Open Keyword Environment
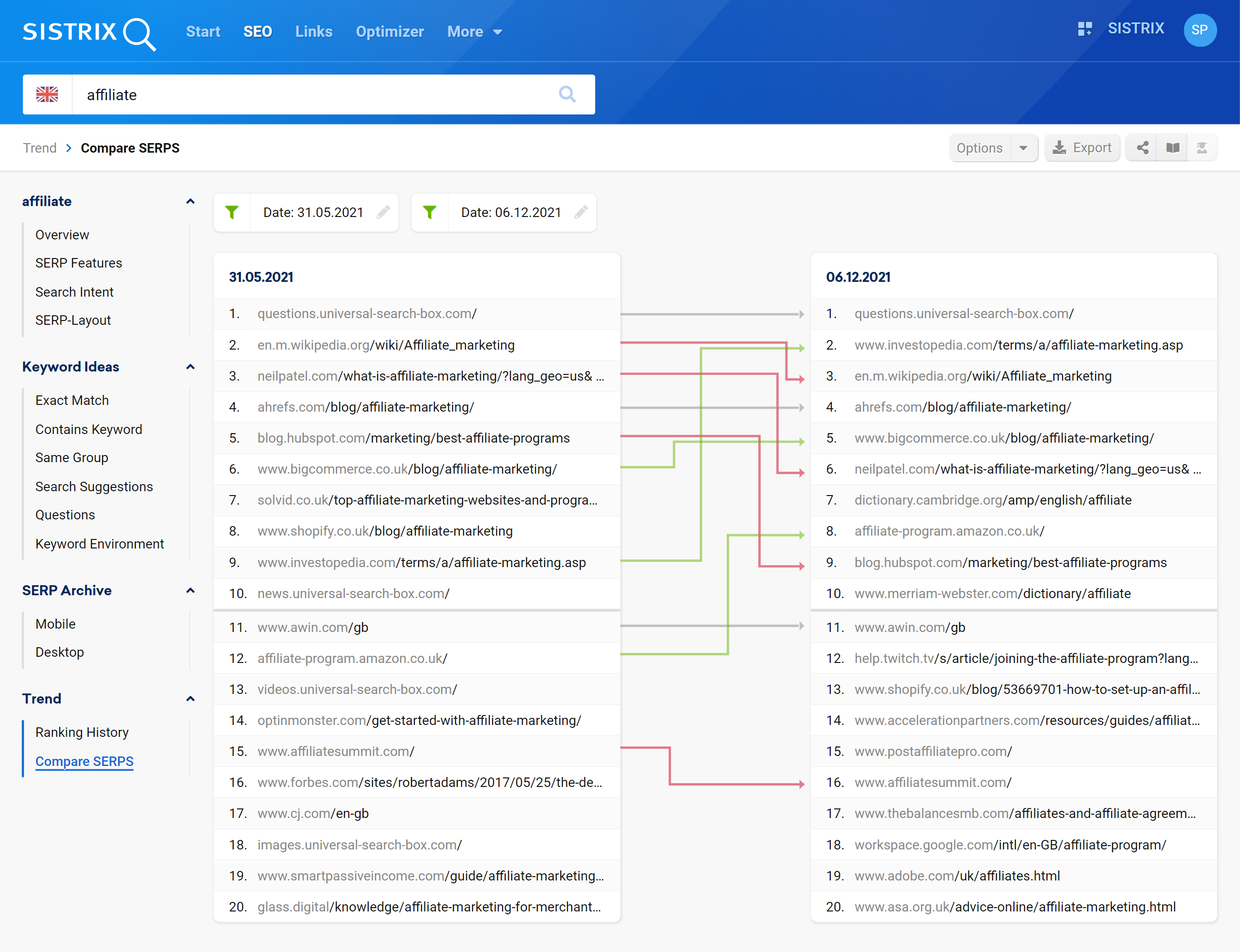This screenshot has width=1240, height=952. [100, 543]
